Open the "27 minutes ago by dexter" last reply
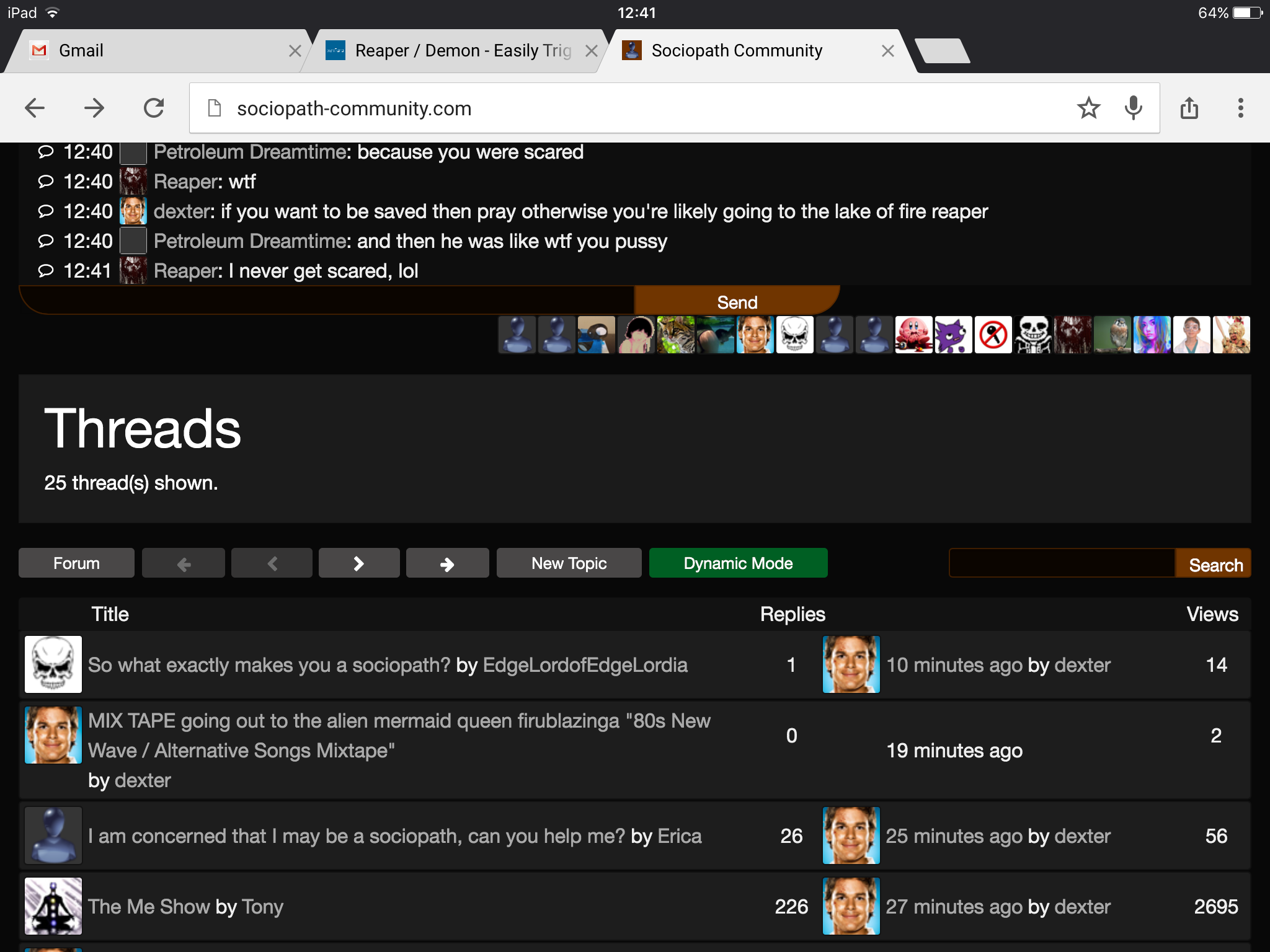1270x952 pixels. click(x=998, y=907)
